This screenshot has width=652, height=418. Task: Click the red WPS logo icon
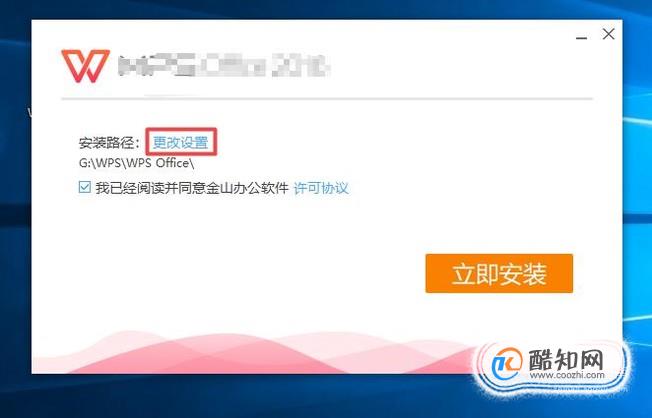click(86, 66)
